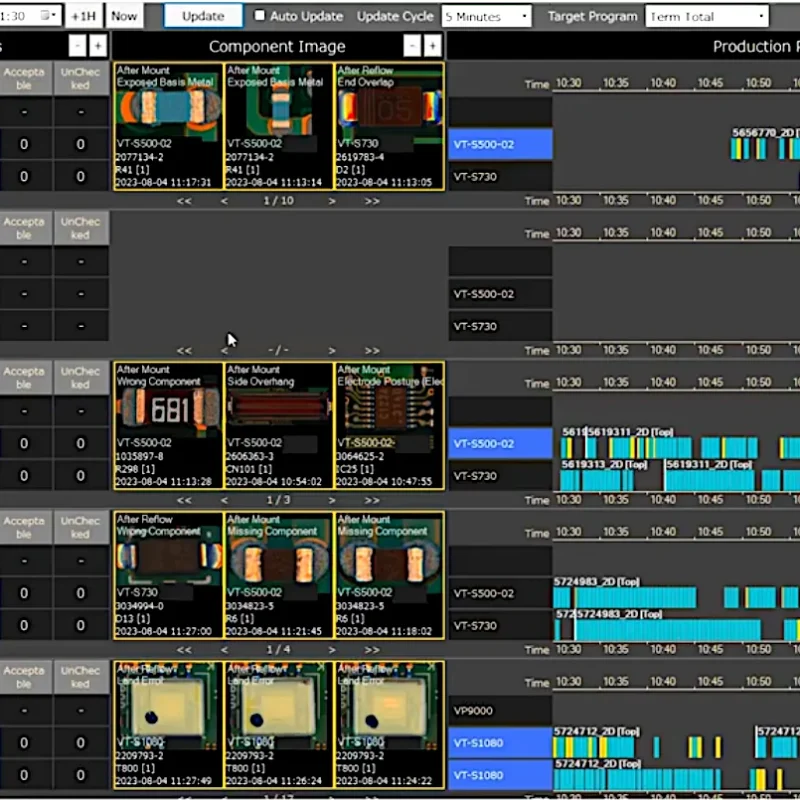Viewport: 800px width, 800px height.
Task: Open the Wrong Component 681 resistor image
Action: point(168,425)
